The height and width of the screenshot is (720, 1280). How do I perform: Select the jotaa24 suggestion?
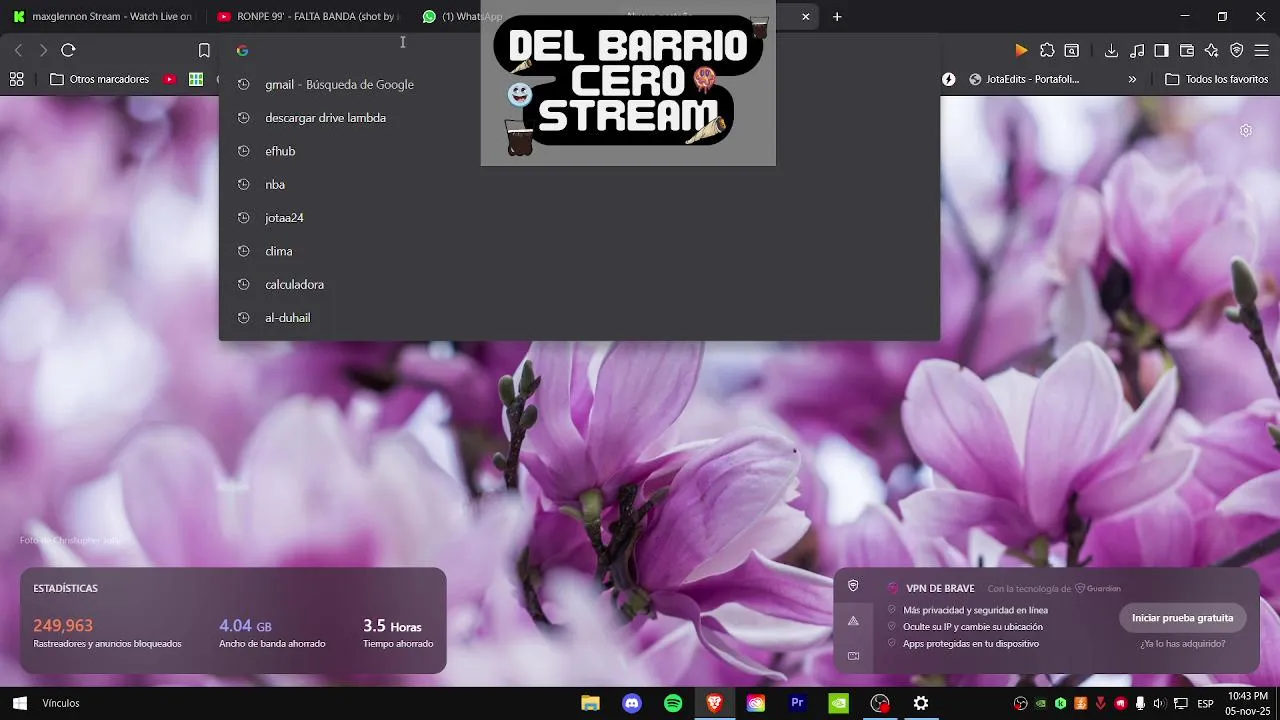click(x=579, y=218)
